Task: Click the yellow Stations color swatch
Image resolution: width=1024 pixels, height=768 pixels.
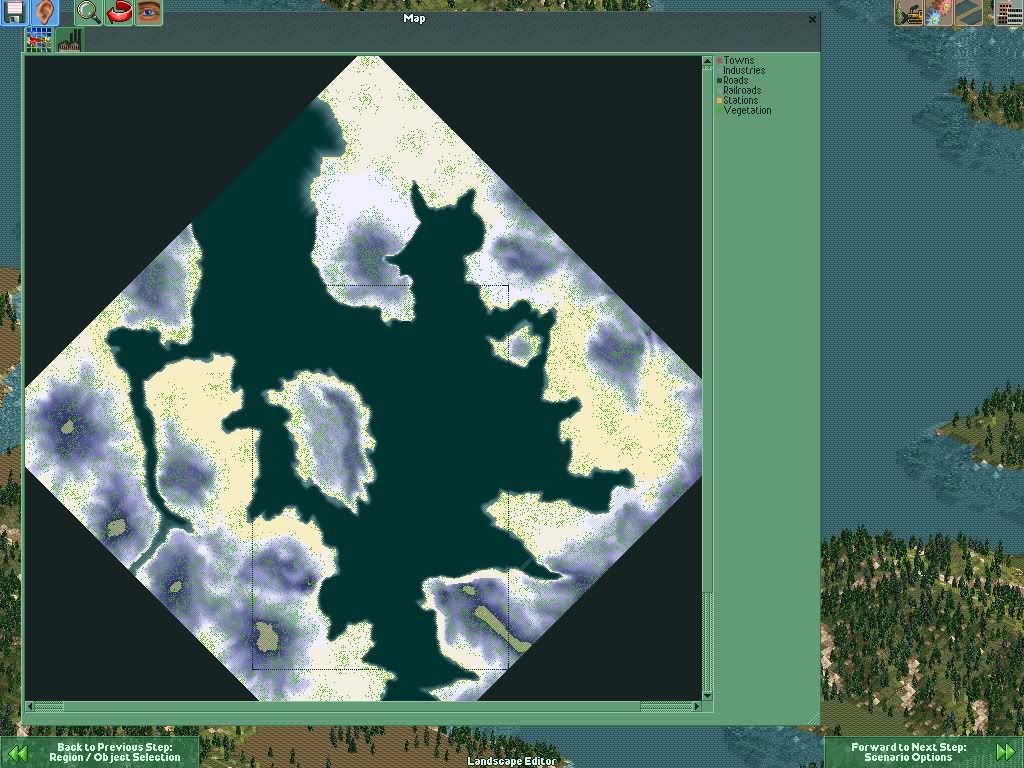Action: 719,101
